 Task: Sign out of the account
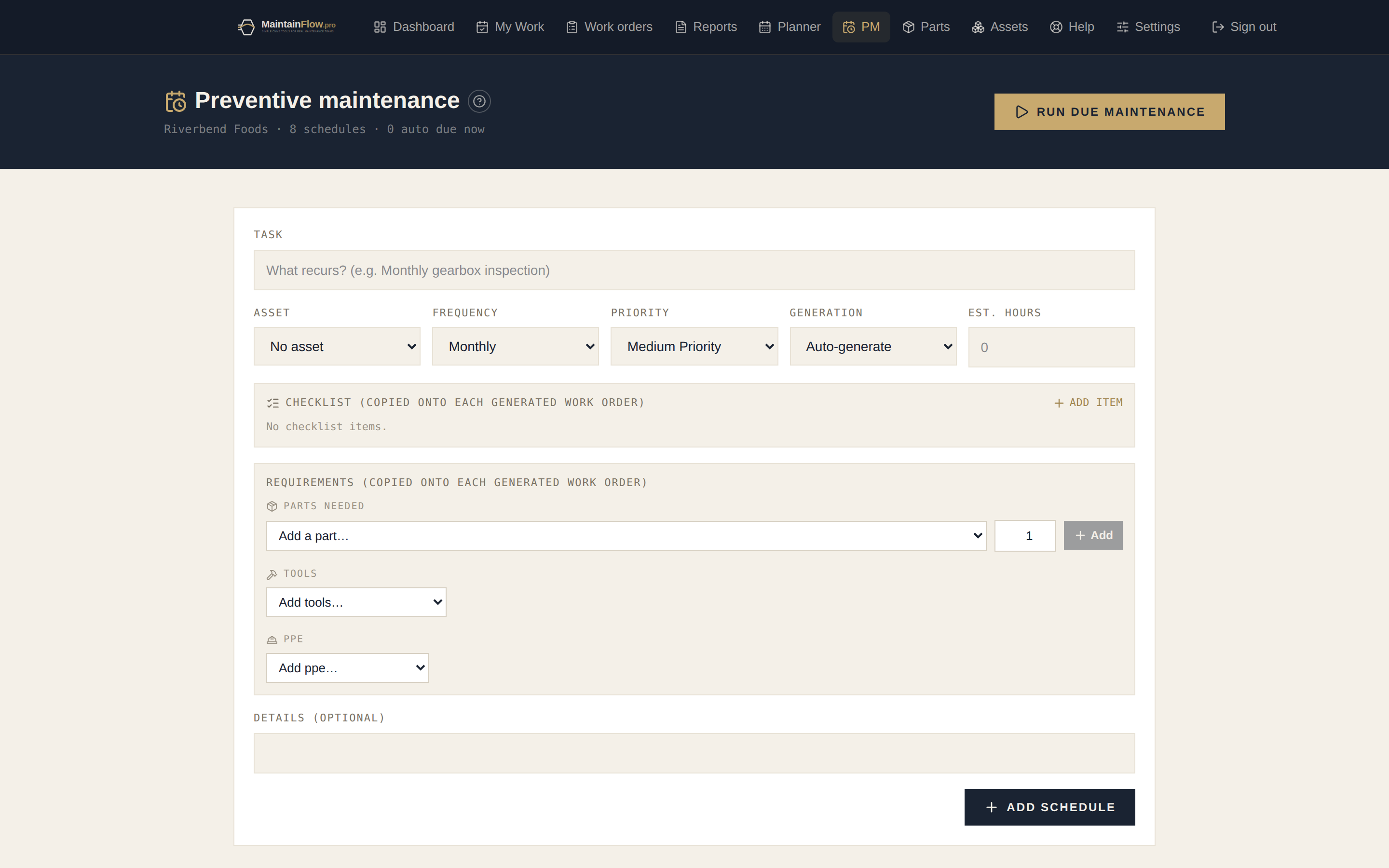coord(1244,27)
